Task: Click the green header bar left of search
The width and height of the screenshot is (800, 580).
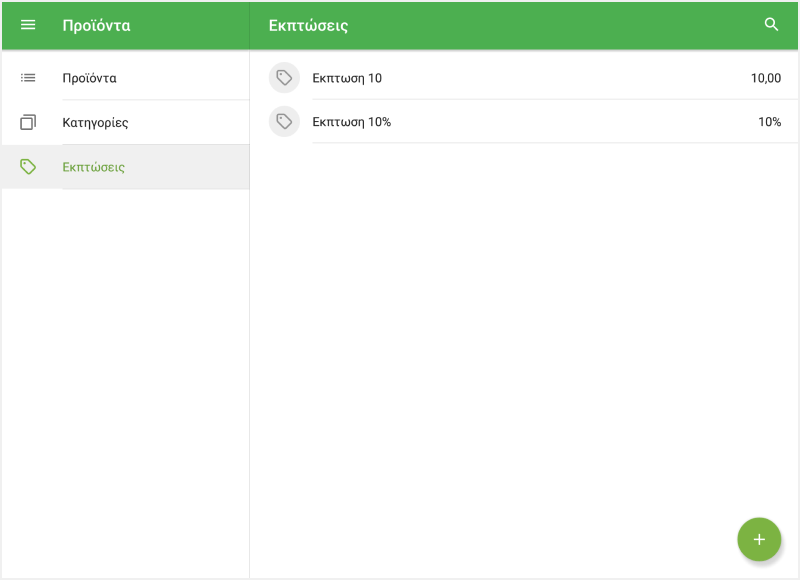Action: pyautogui.click(x=550, y=25)
